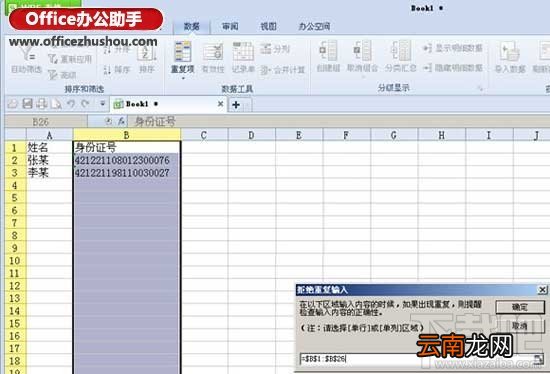
Task: Select the Book1 document tab
Action: click(168, 104)
